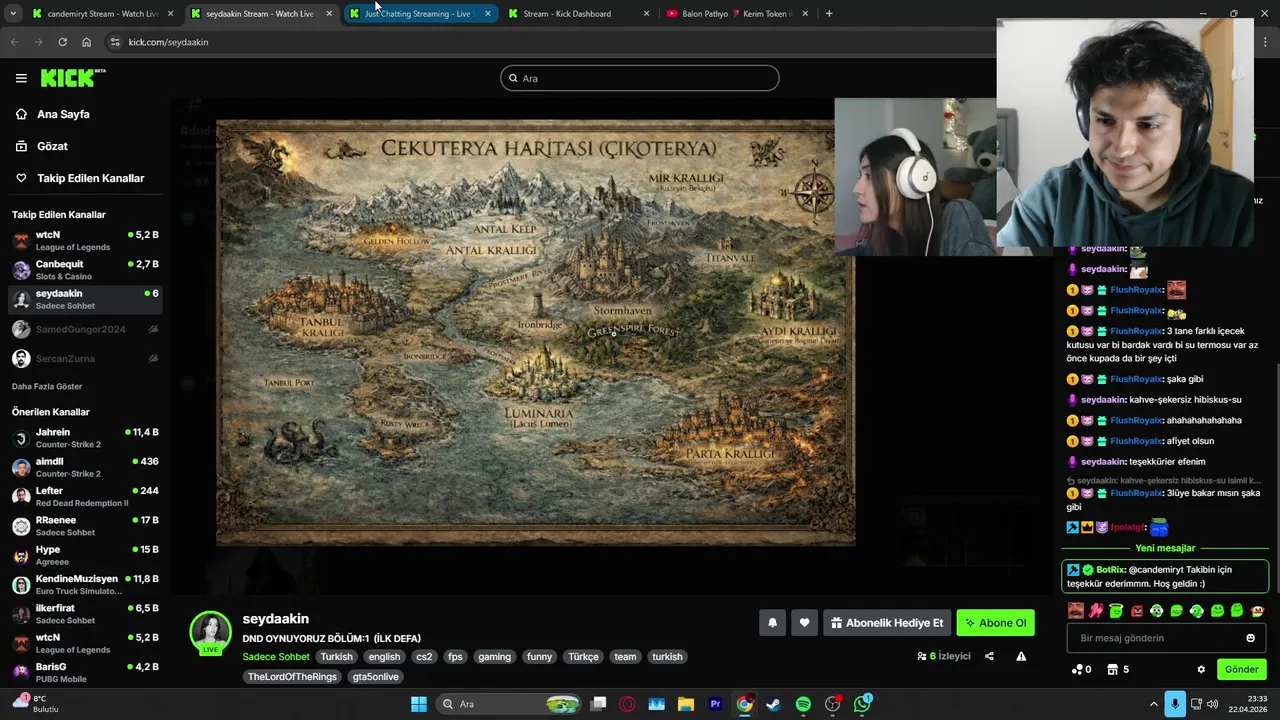Open Opera browser from the taskbar

627,704
